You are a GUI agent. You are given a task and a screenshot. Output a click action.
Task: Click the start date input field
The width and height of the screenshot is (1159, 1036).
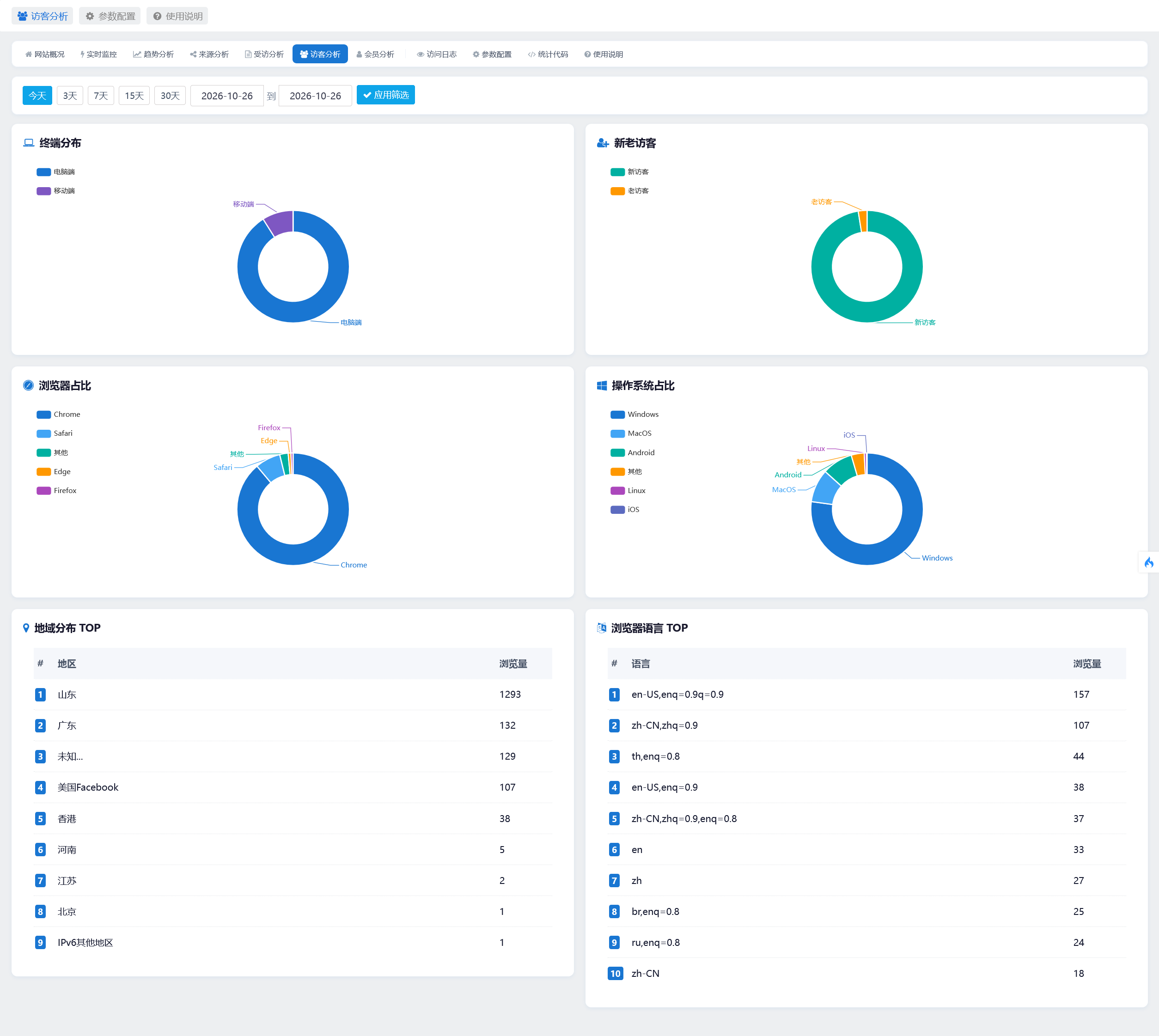tap(227, 96)
